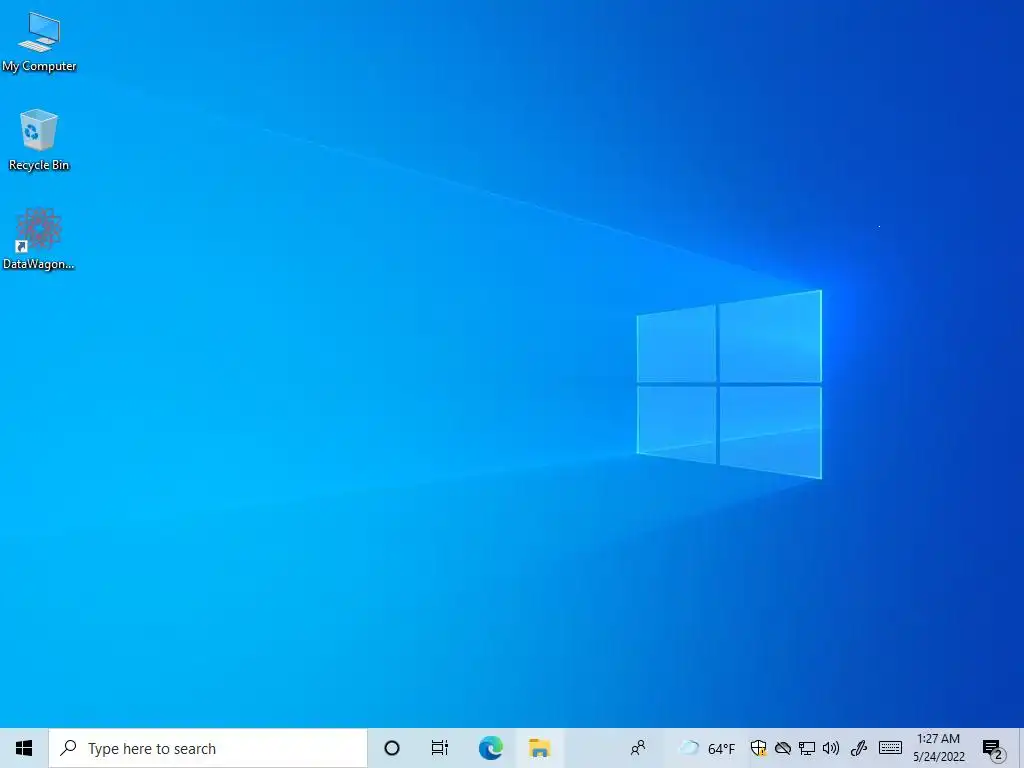Launch Microsoft Edge from the taskbar

[x=490, y=748]
